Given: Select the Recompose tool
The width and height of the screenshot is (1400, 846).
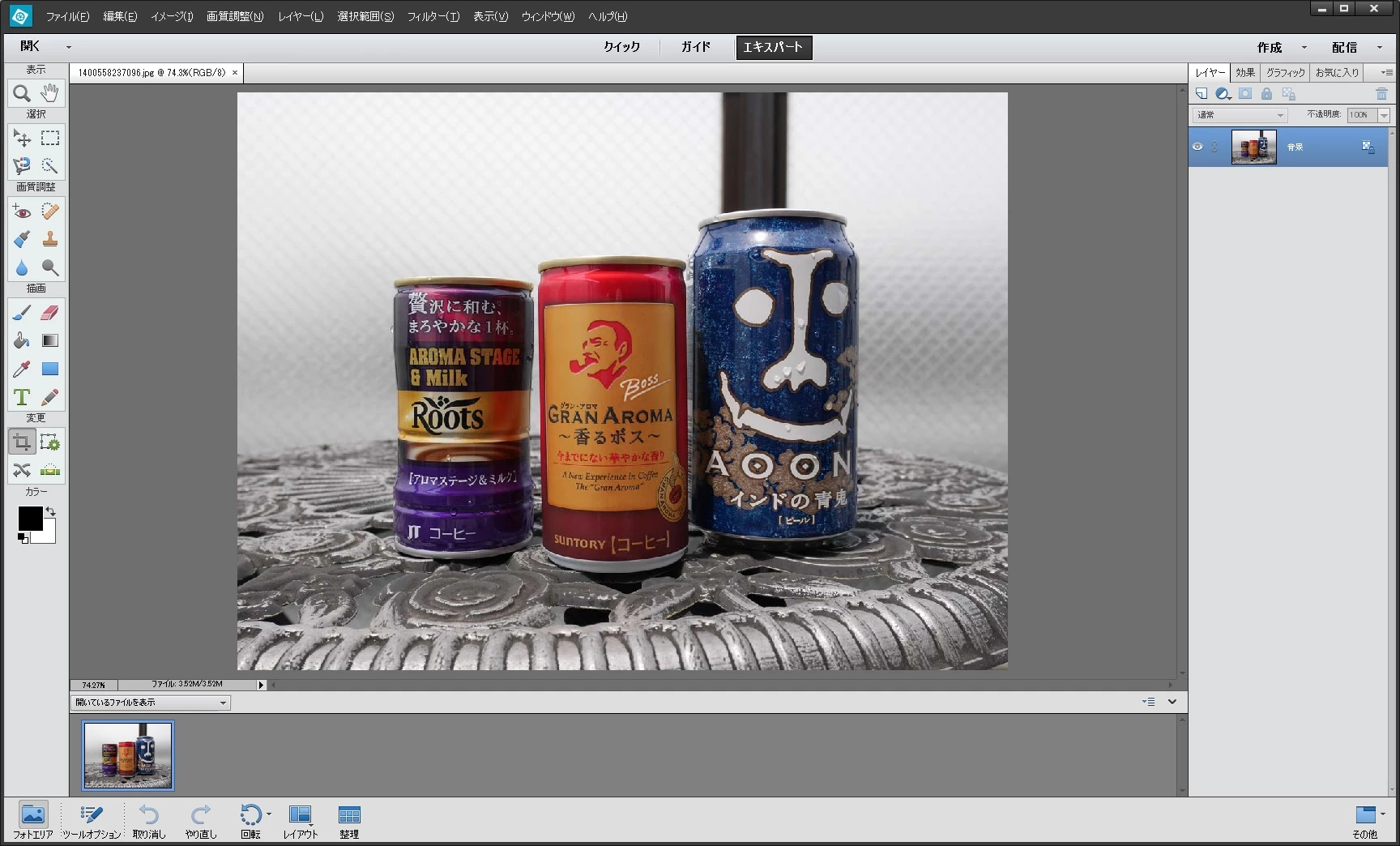Looking at the screenshot, I should pyautogui.click(x=50, y=442).
